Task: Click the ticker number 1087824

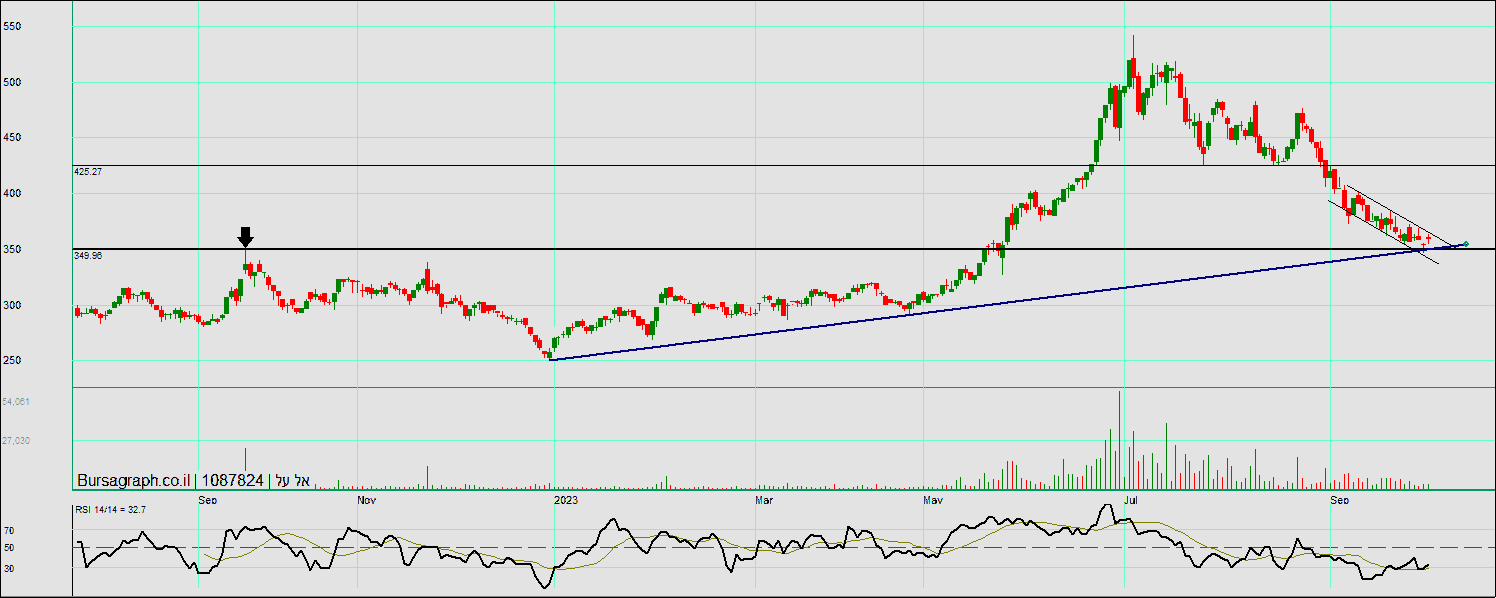Action: click(x=232, y=481)
